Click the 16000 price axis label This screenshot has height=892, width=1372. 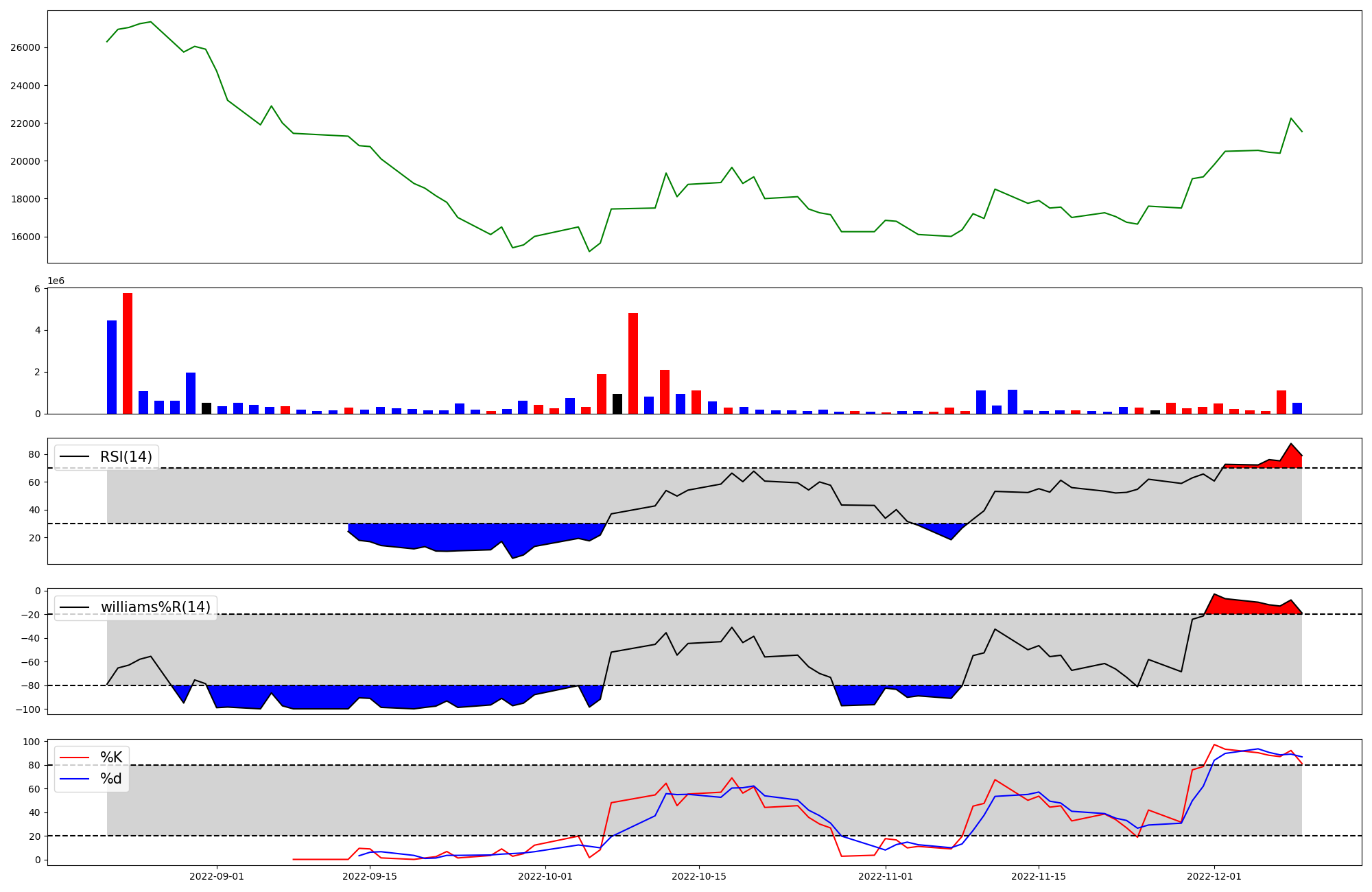click(25, 237)
